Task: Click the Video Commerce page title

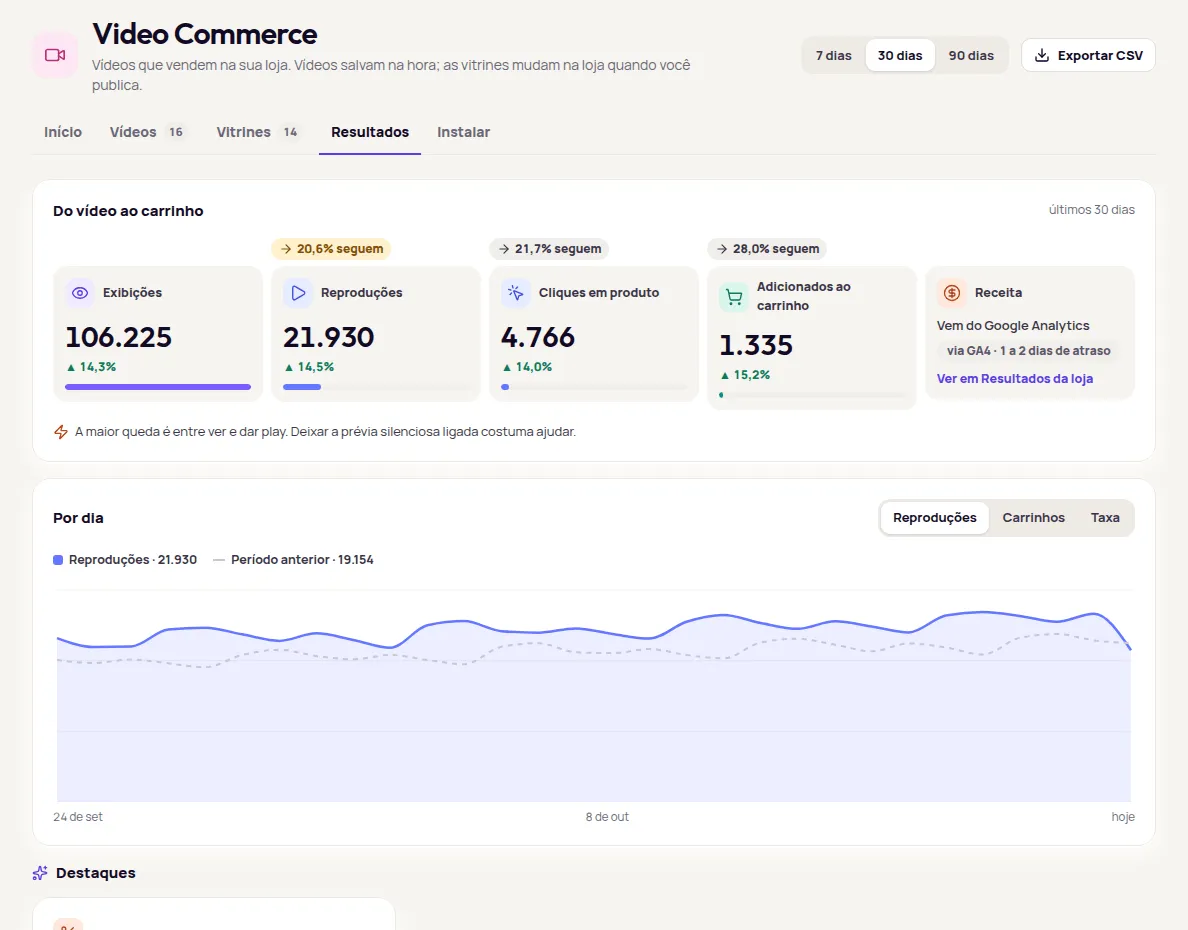Action: click(x=205, y=34)
